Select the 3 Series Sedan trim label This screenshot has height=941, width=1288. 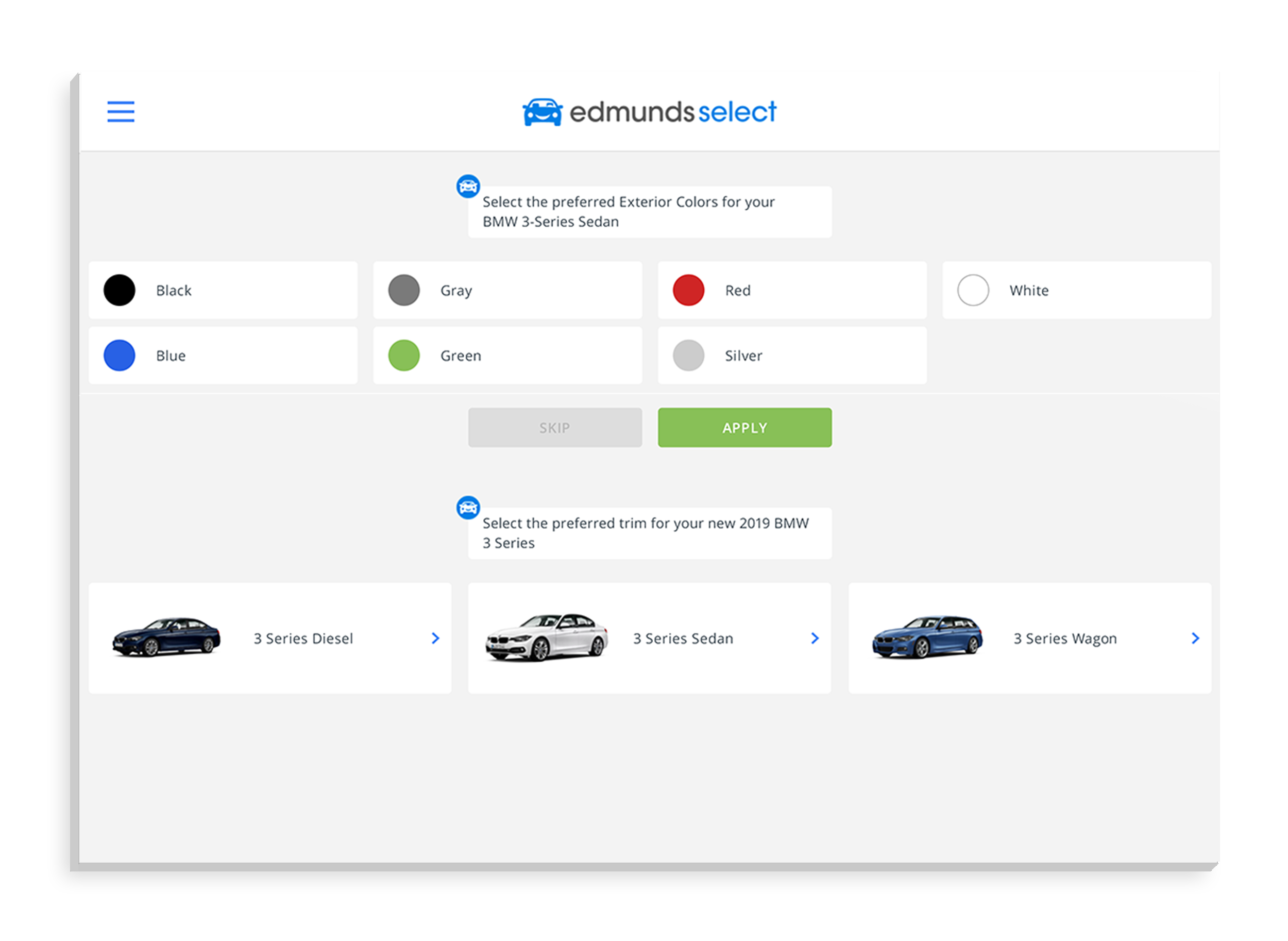click(683, 638)
